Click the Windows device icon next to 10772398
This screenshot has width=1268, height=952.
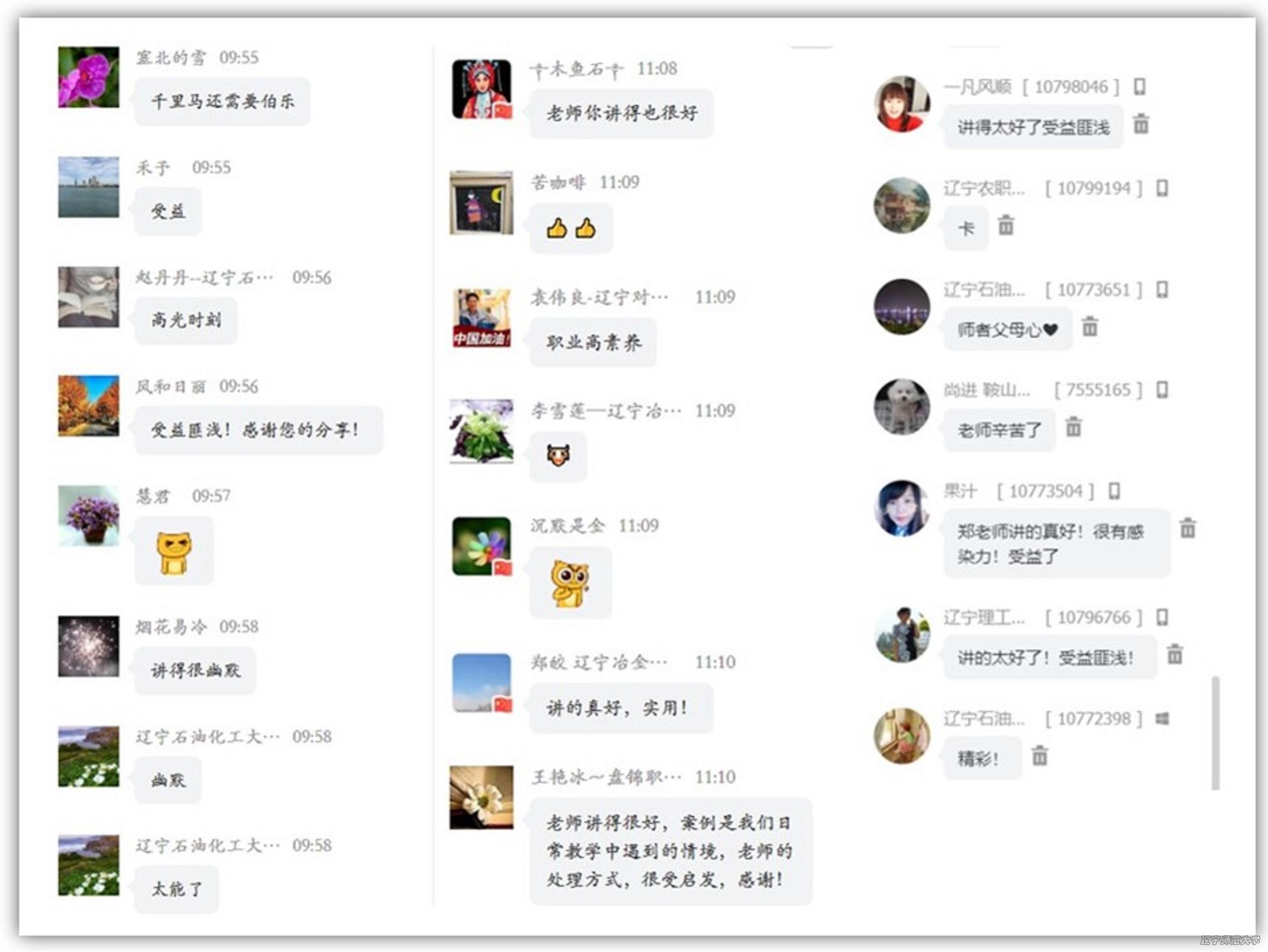(1162, 718)
